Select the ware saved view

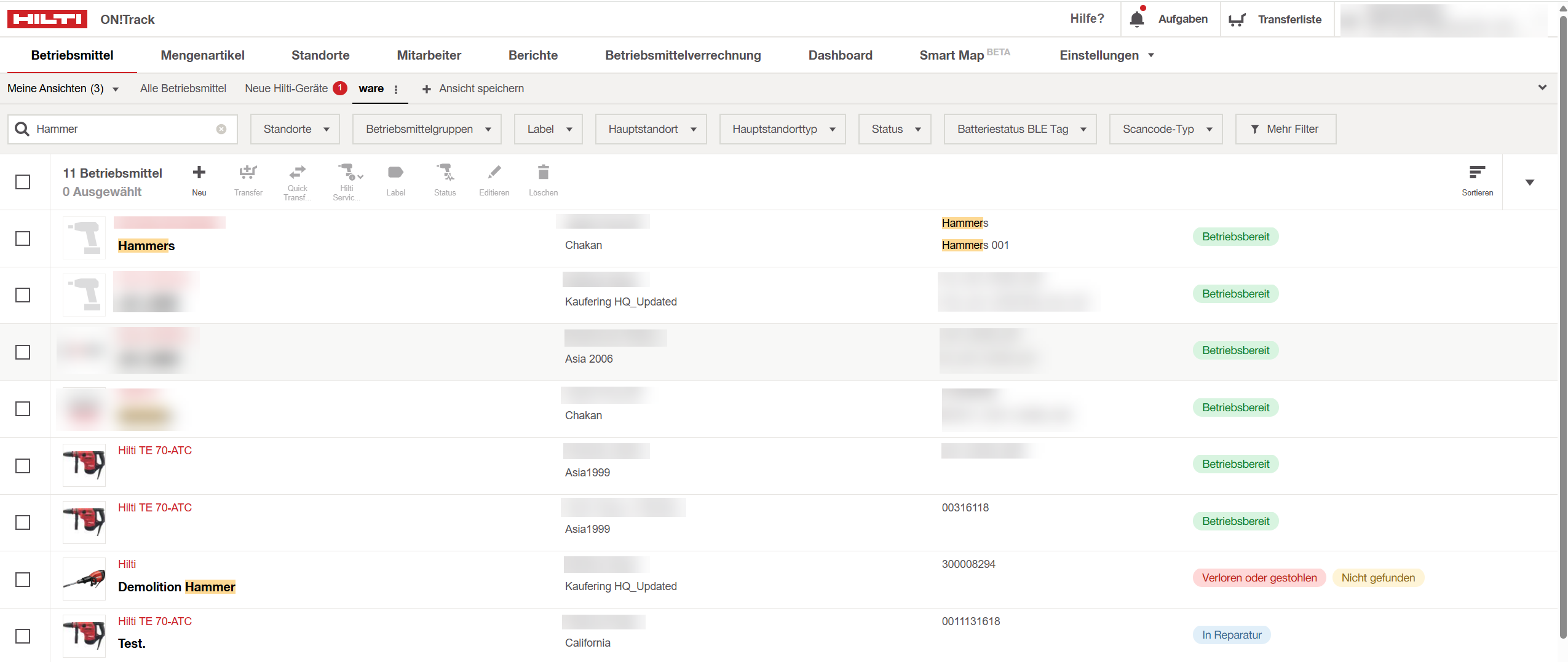[x=371, y=89]
